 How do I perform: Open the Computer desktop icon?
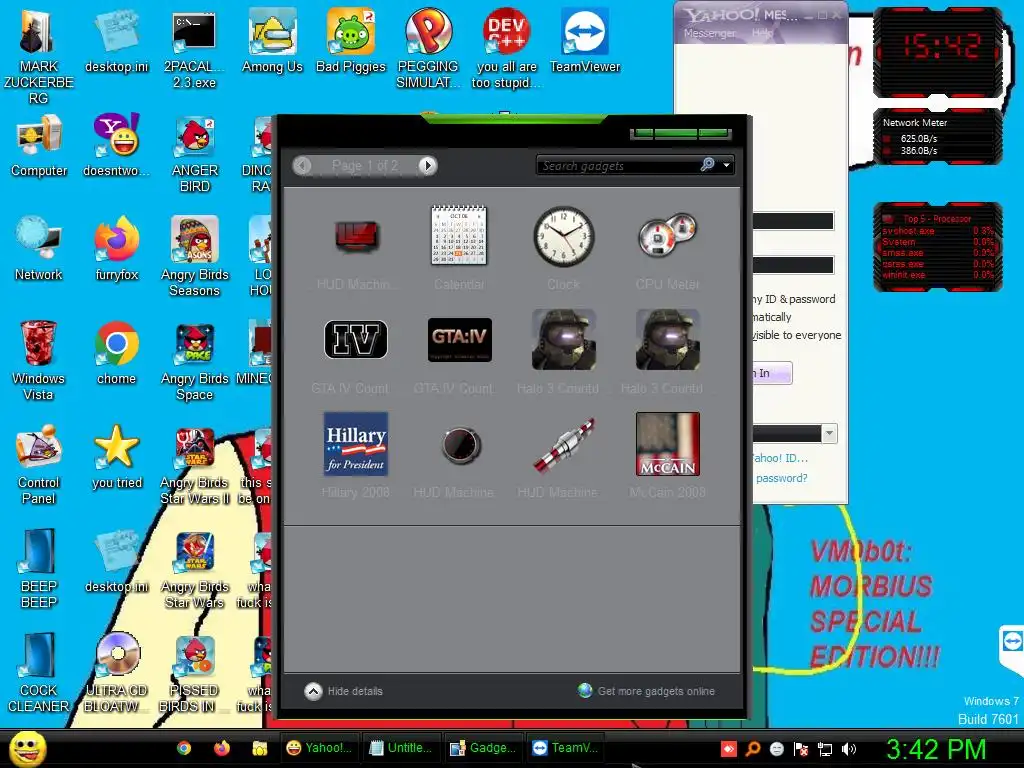(39, 147)
